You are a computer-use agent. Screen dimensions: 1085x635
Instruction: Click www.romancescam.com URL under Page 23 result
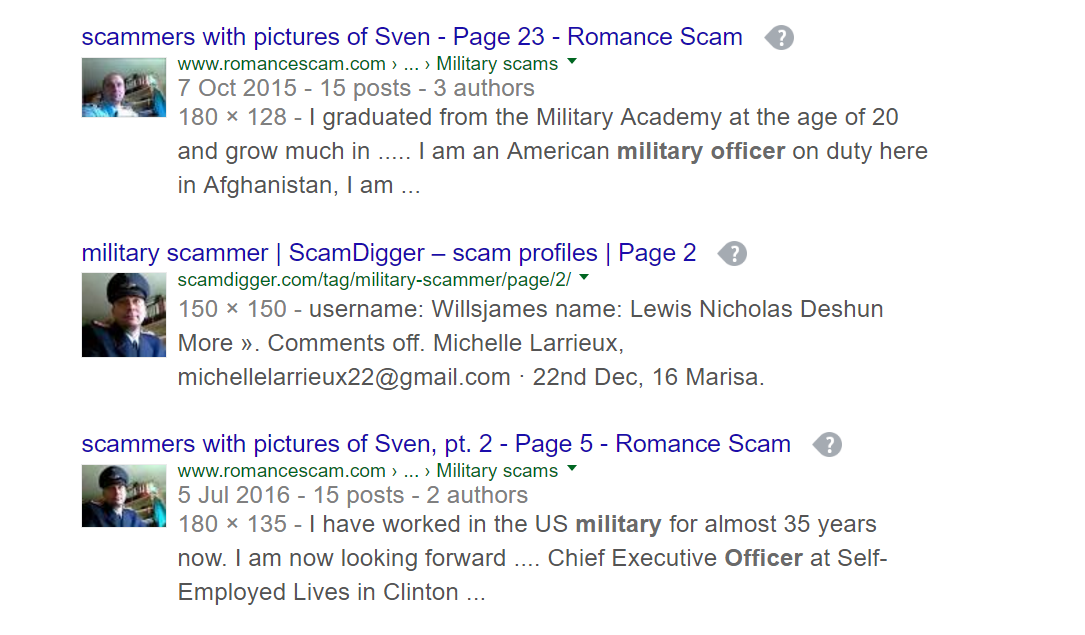click(x=281, y=63)
